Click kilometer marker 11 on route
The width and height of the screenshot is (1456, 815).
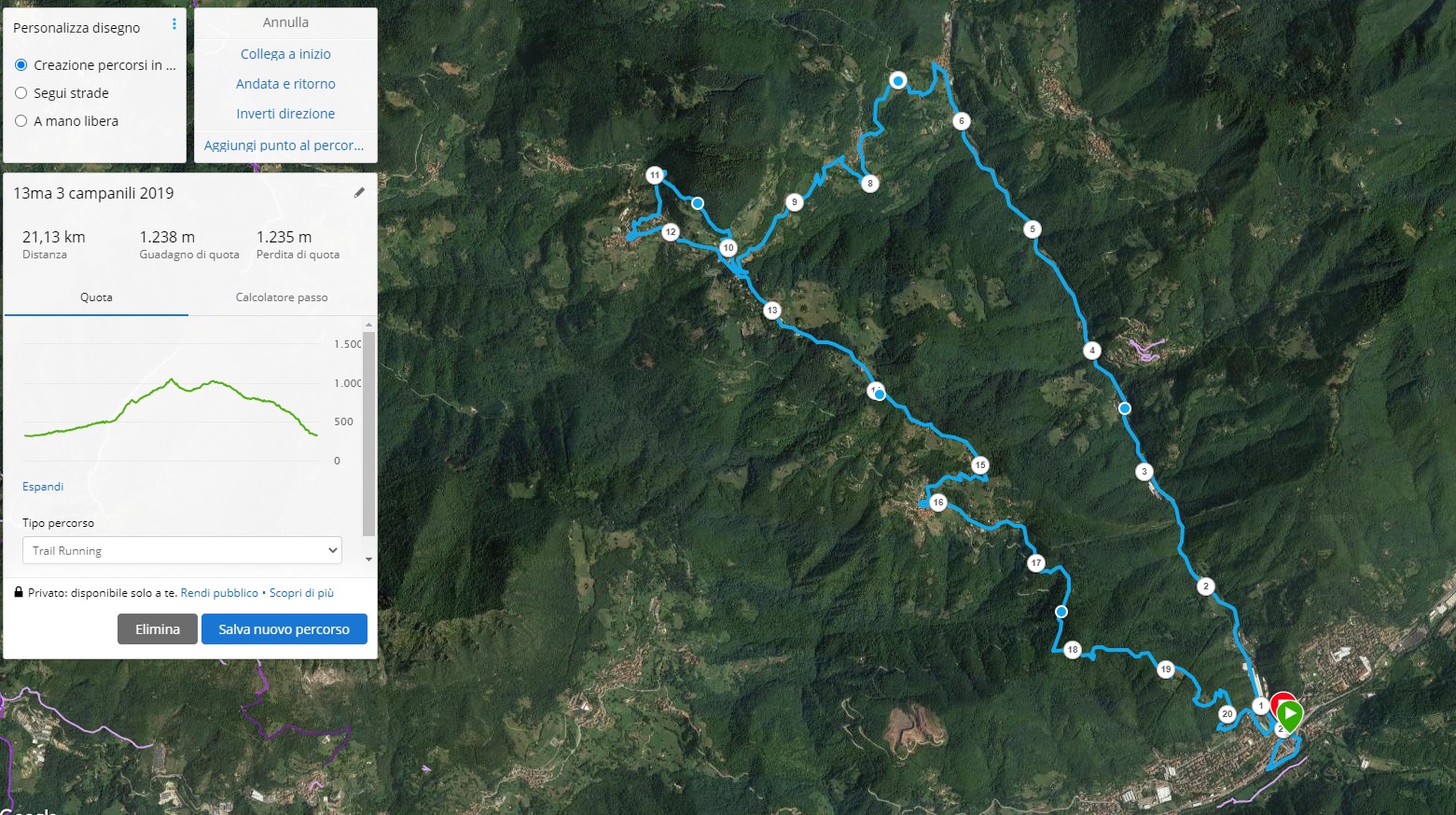coord(655,175)
